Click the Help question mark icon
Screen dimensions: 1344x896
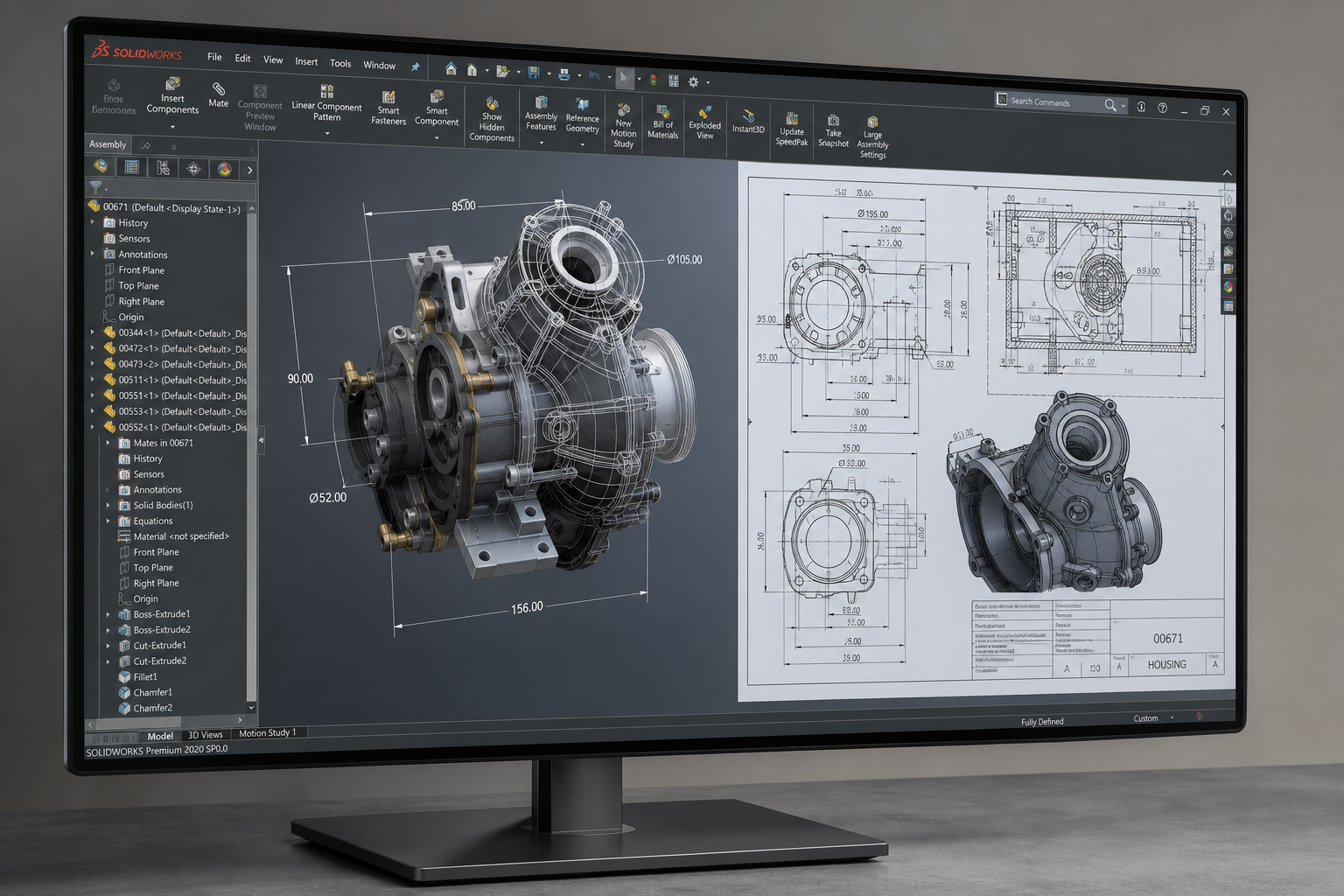pyautogui.click(x=1162, y=108)
